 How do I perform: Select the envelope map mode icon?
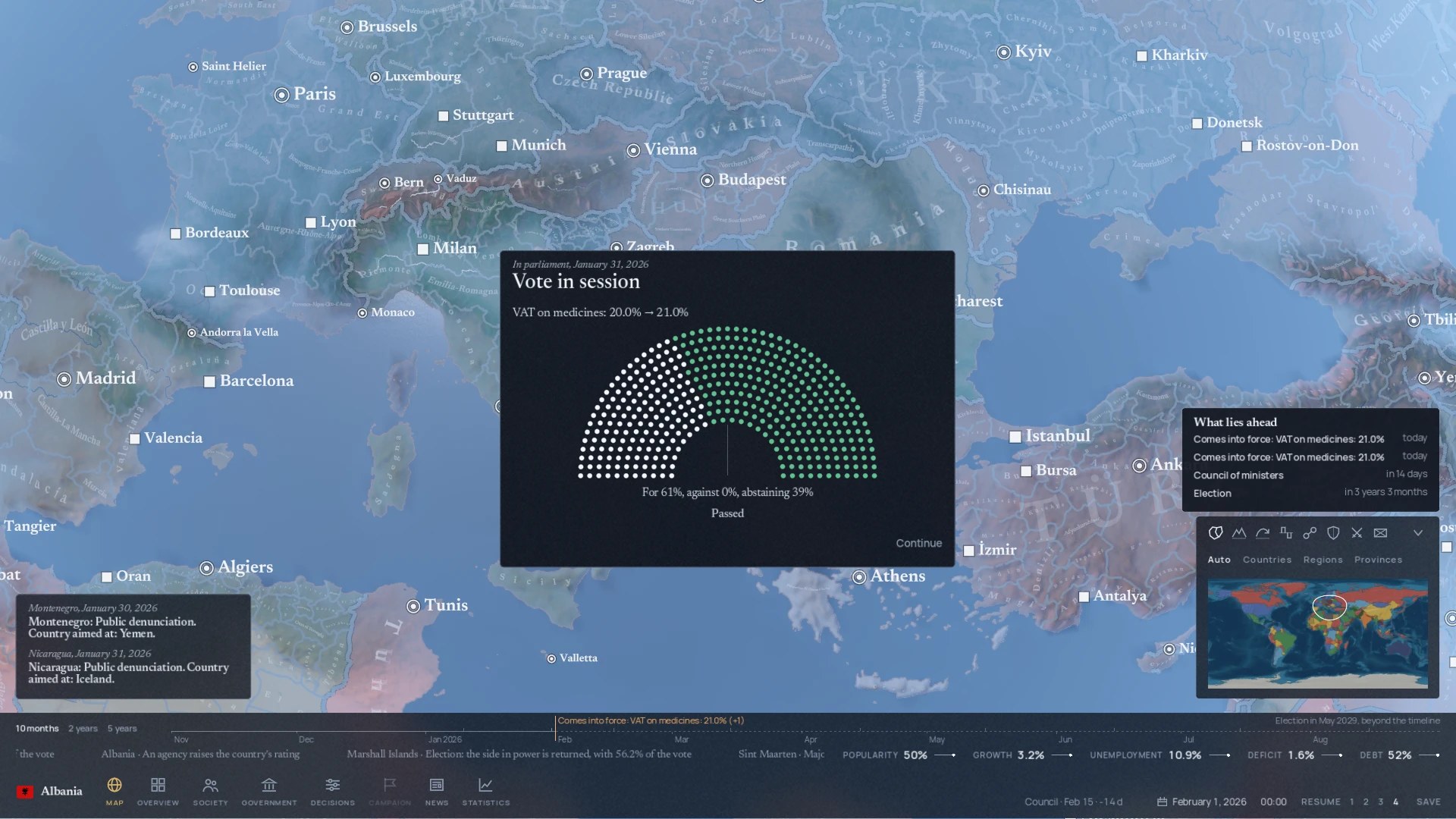point(1380,533)
